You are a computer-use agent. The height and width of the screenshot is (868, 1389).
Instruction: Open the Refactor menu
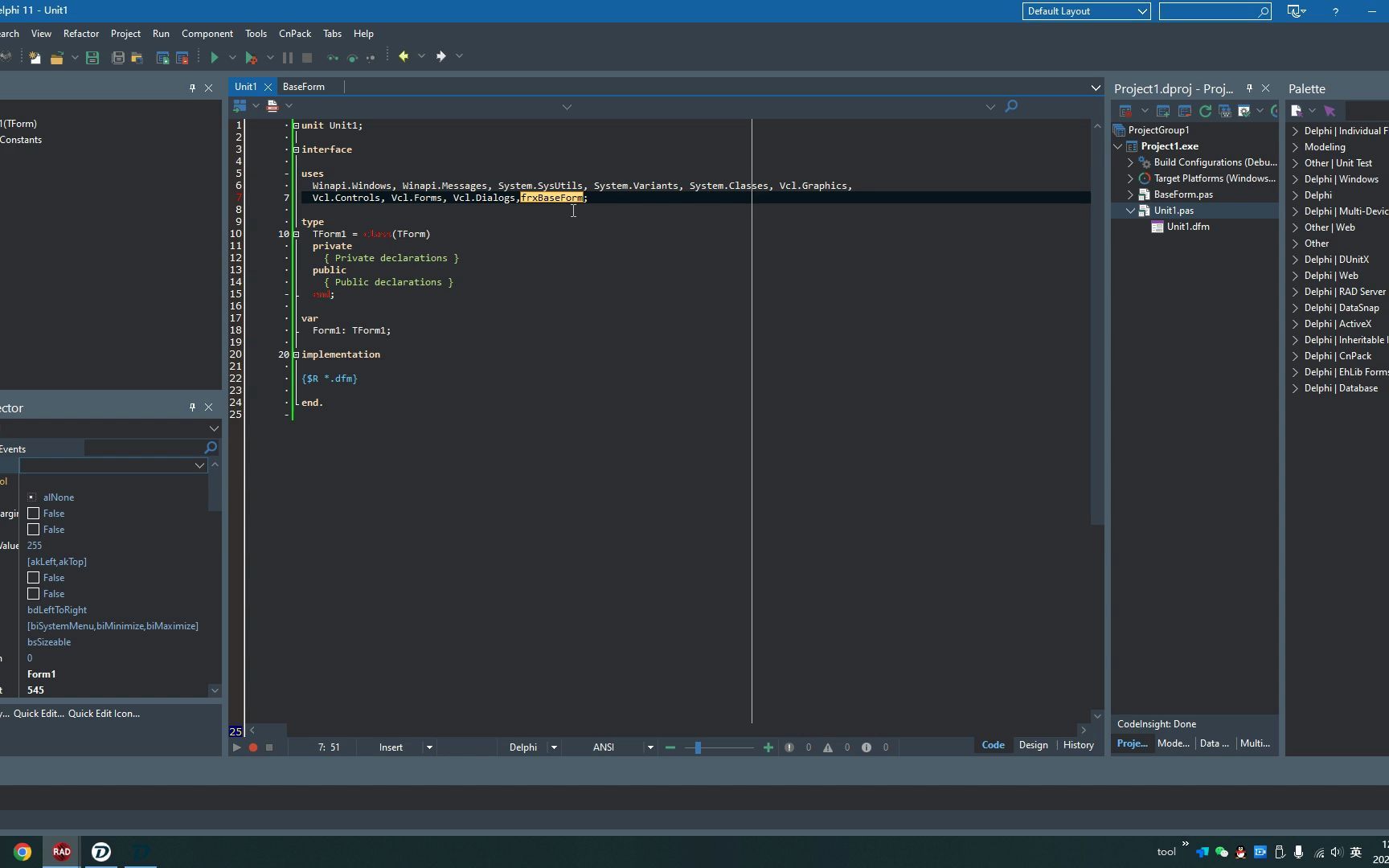80,34
